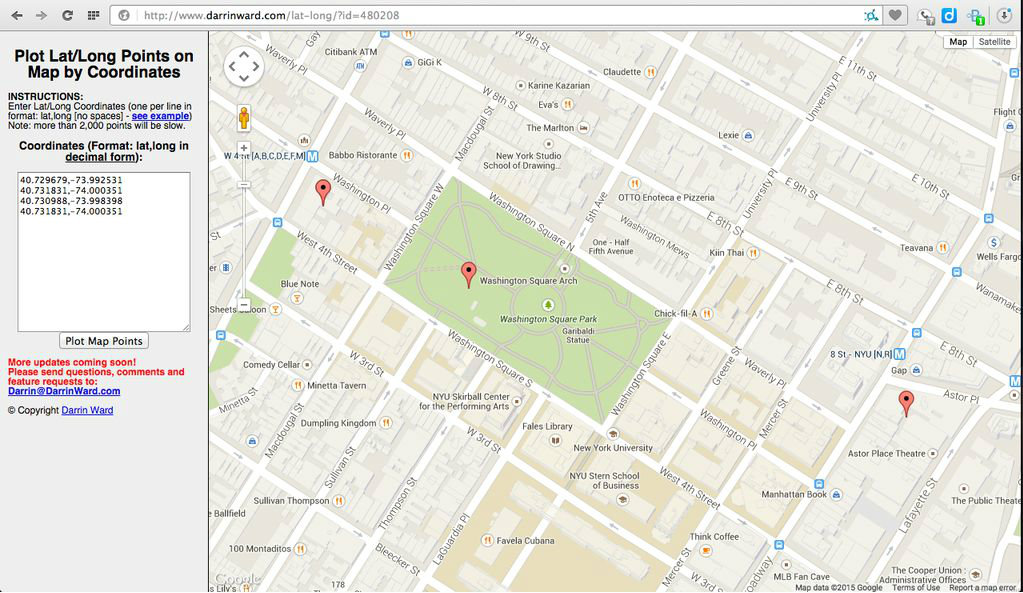Screen dimensions: 1023x593
Task: Click the textarea resize grip corner
Action: (x=187, y=327)
